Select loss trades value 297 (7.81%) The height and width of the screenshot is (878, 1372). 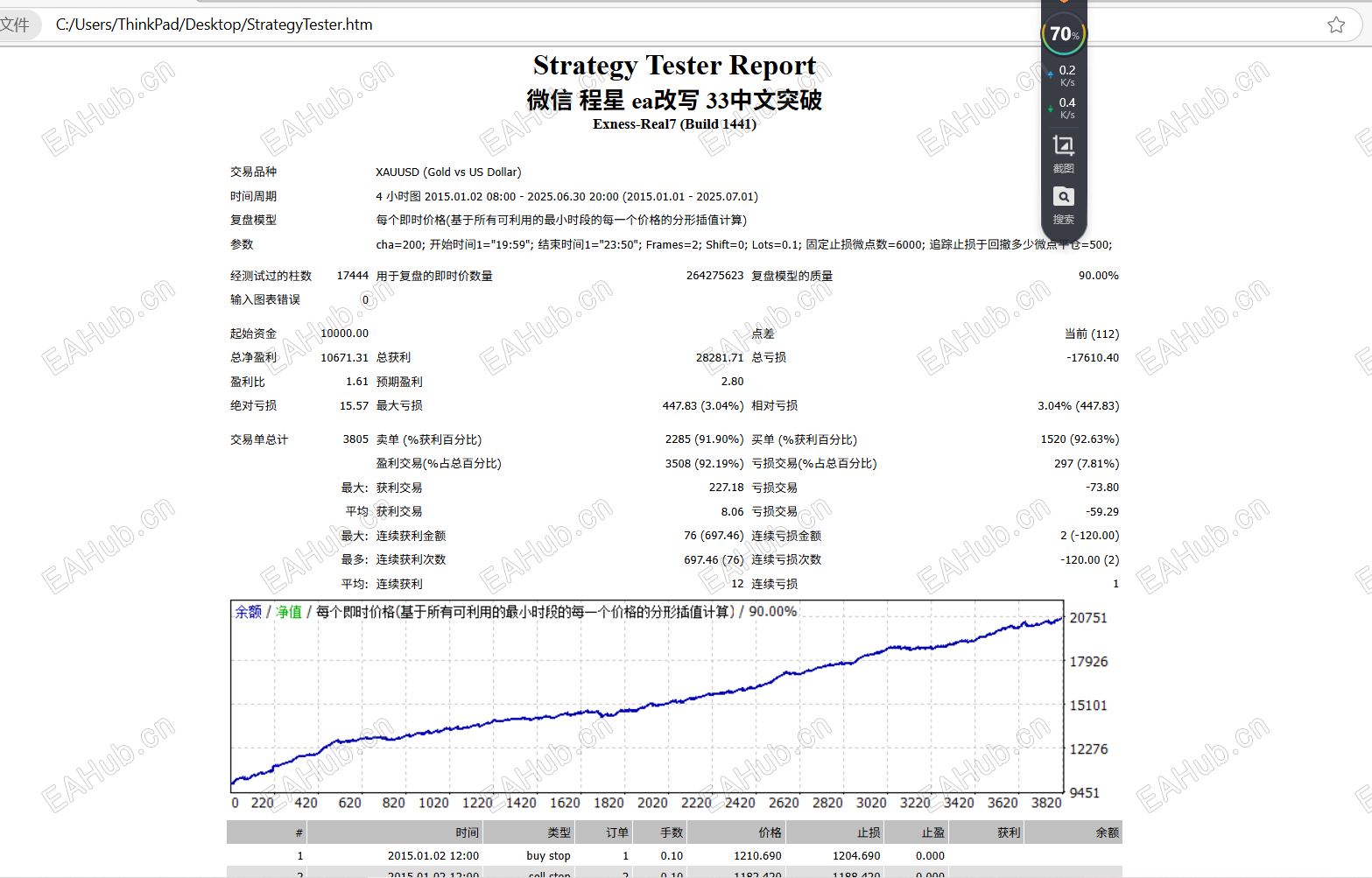[1087, 464]
